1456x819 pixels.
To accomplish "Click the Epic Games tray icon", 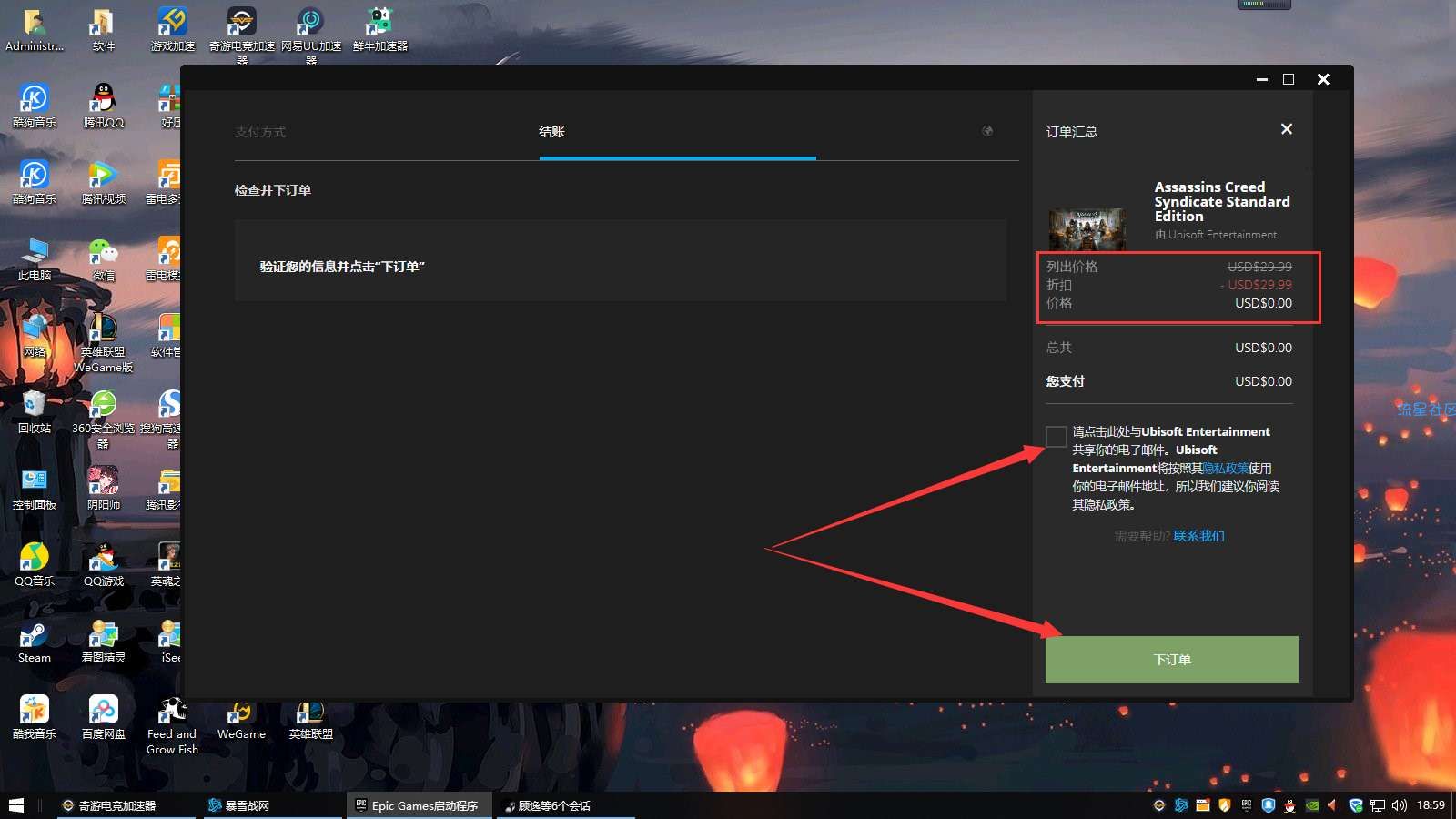I will pyautogui.click(x=1247, y=805).
